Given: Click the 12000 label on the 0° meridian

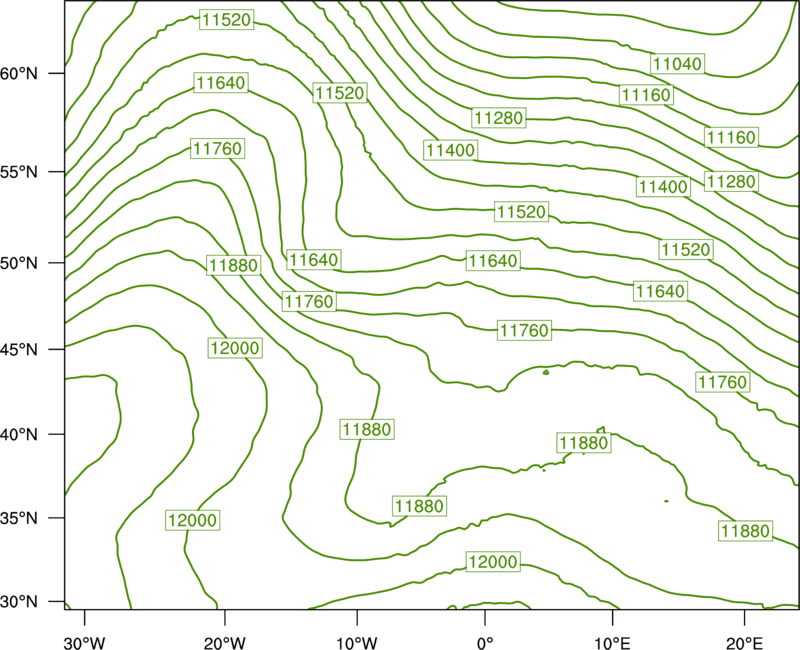Looking at the screenshot, I should (x=493, y=562).
